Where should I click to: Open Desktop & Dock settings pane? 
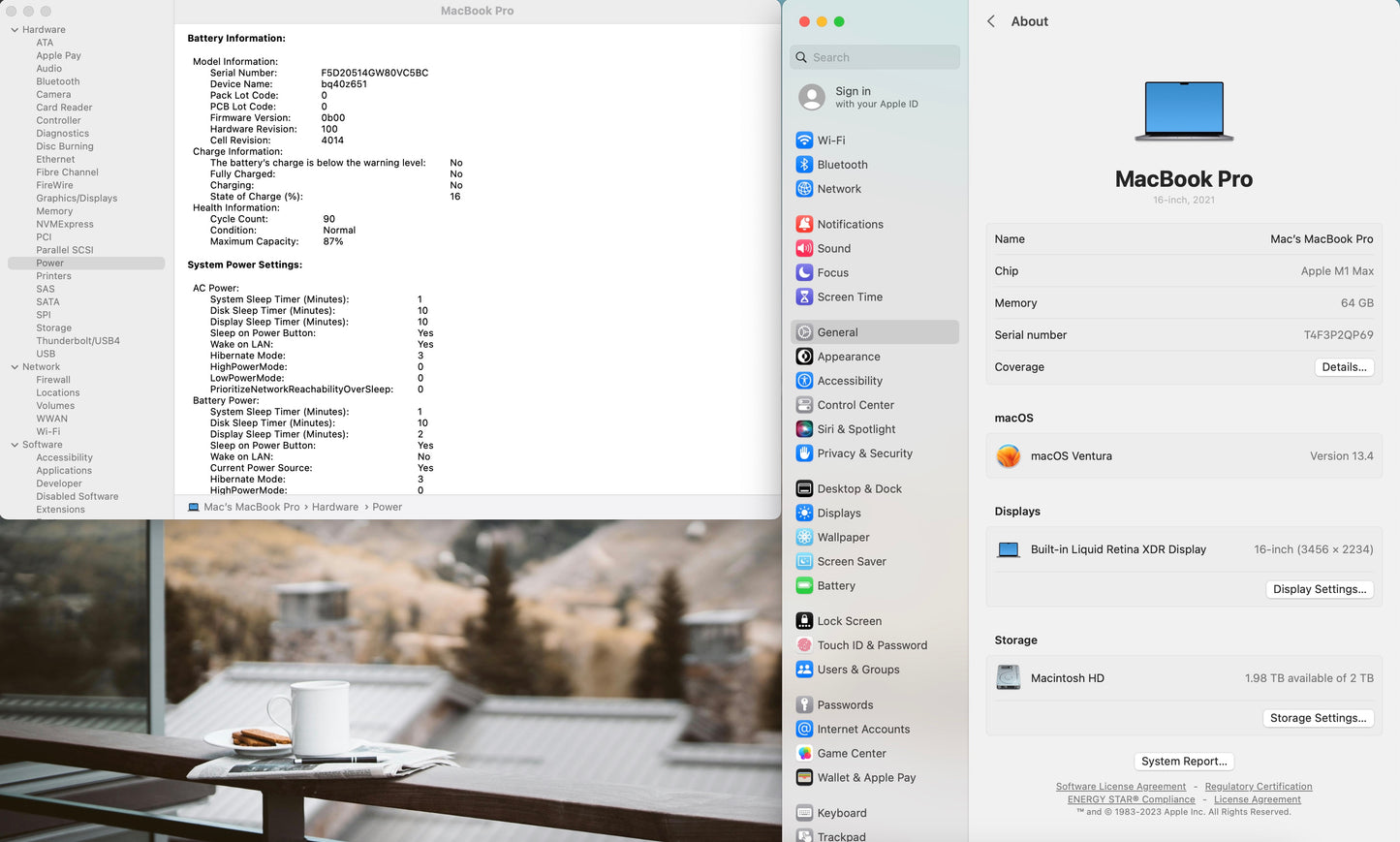[858, 489]
